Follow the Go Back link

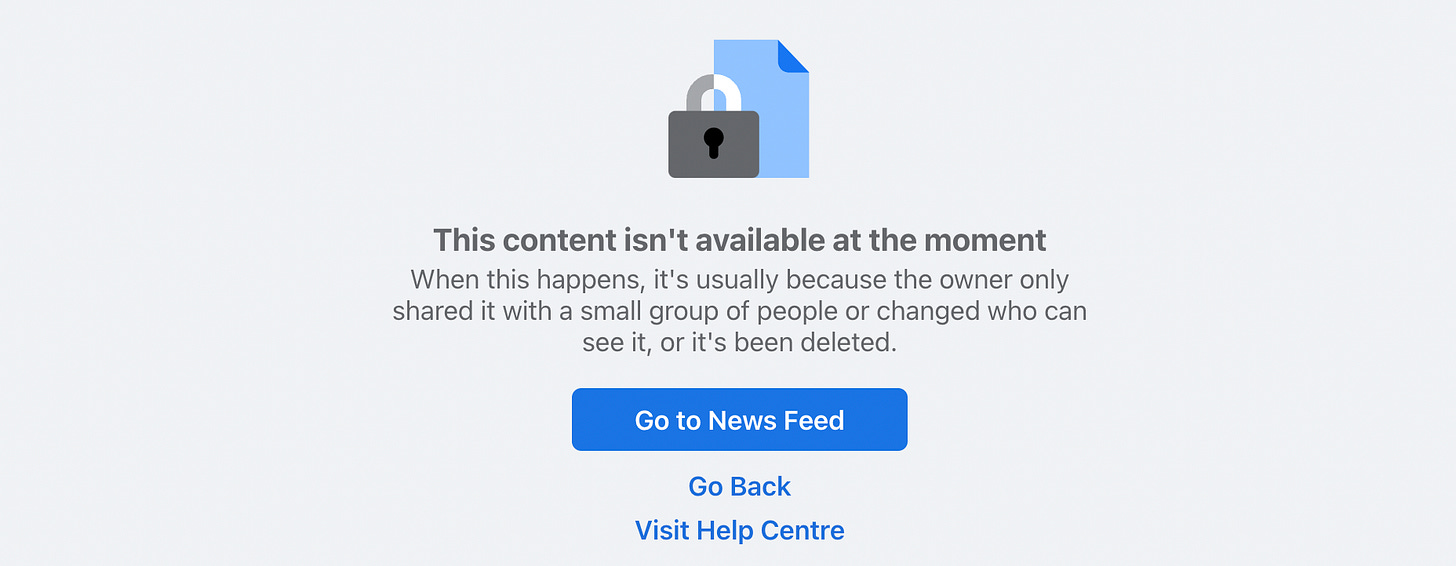point(740,486)
